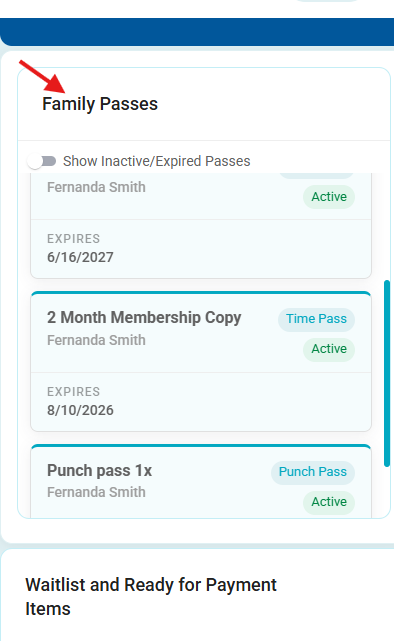The image size is (394, 641).
Task: Click Active badge on 2 Month Membership
Action: pos(329,349)
